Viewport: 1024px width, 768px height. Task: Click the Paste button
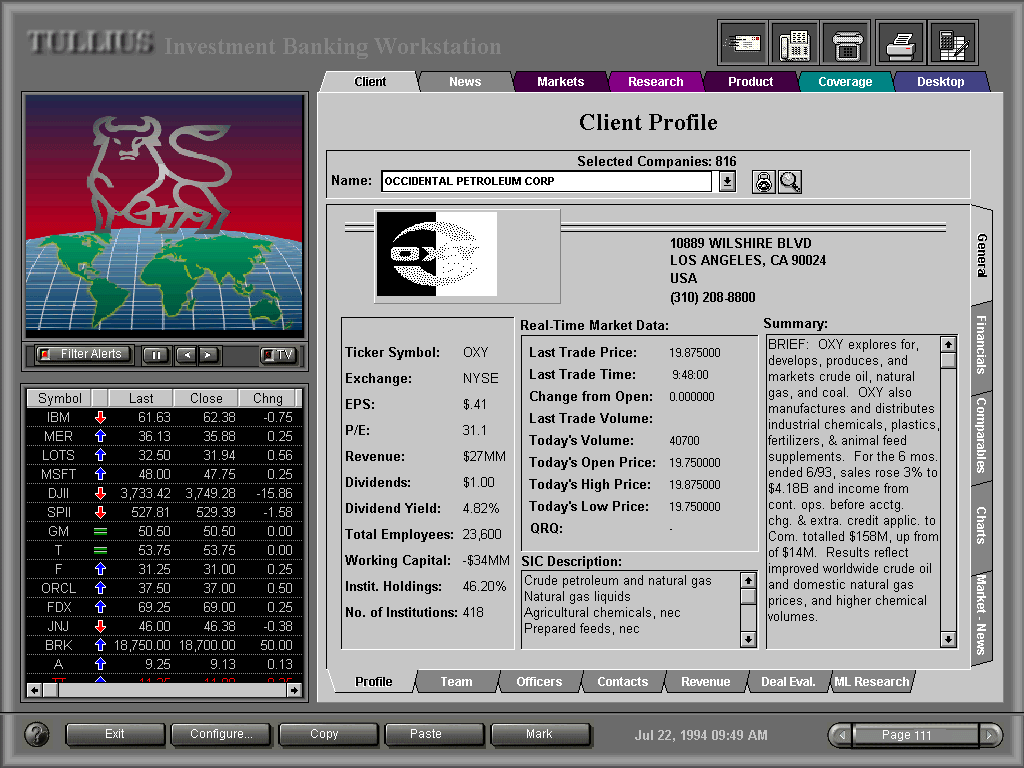[434, 734]
